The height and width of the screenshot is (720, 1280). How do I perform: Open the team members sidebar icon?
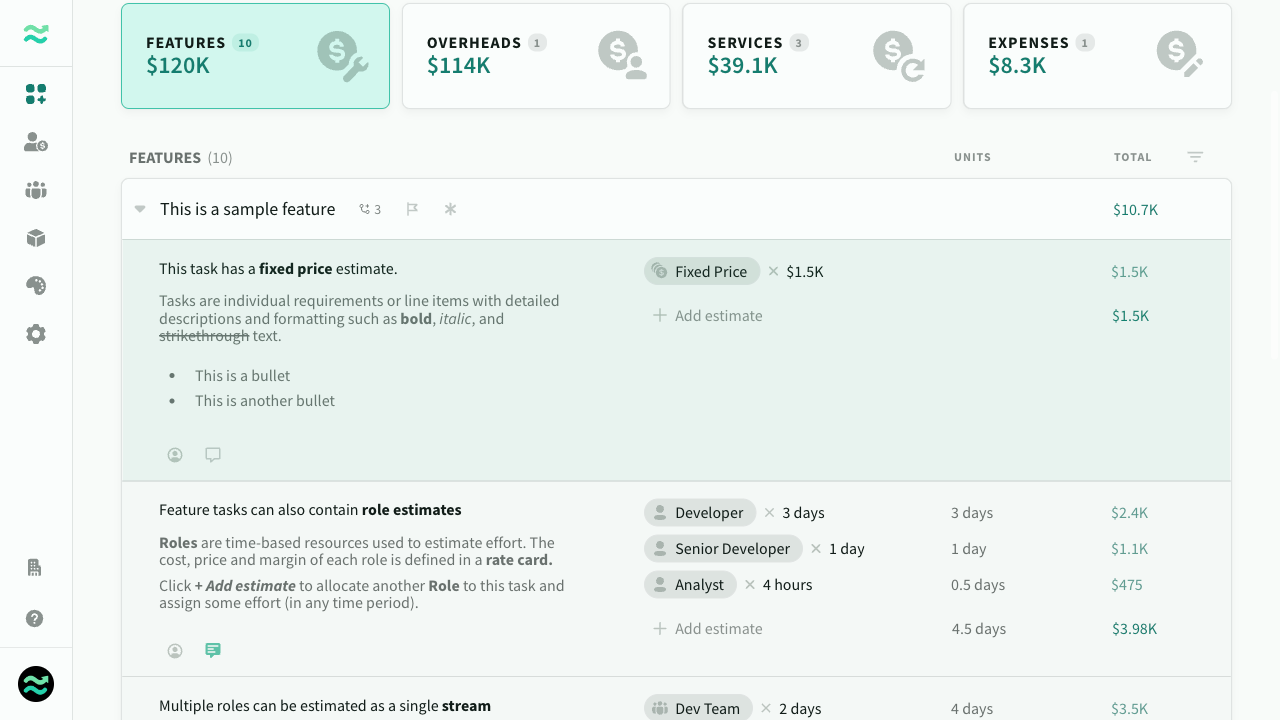[x=36, y=190]
